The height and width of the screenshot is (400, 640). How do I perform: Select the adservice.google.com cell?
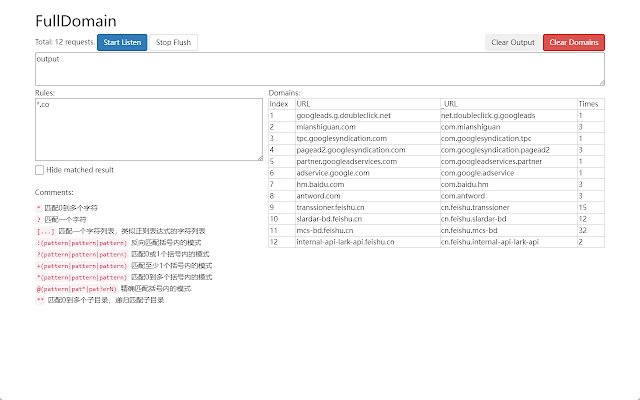[x=368, y=173]
